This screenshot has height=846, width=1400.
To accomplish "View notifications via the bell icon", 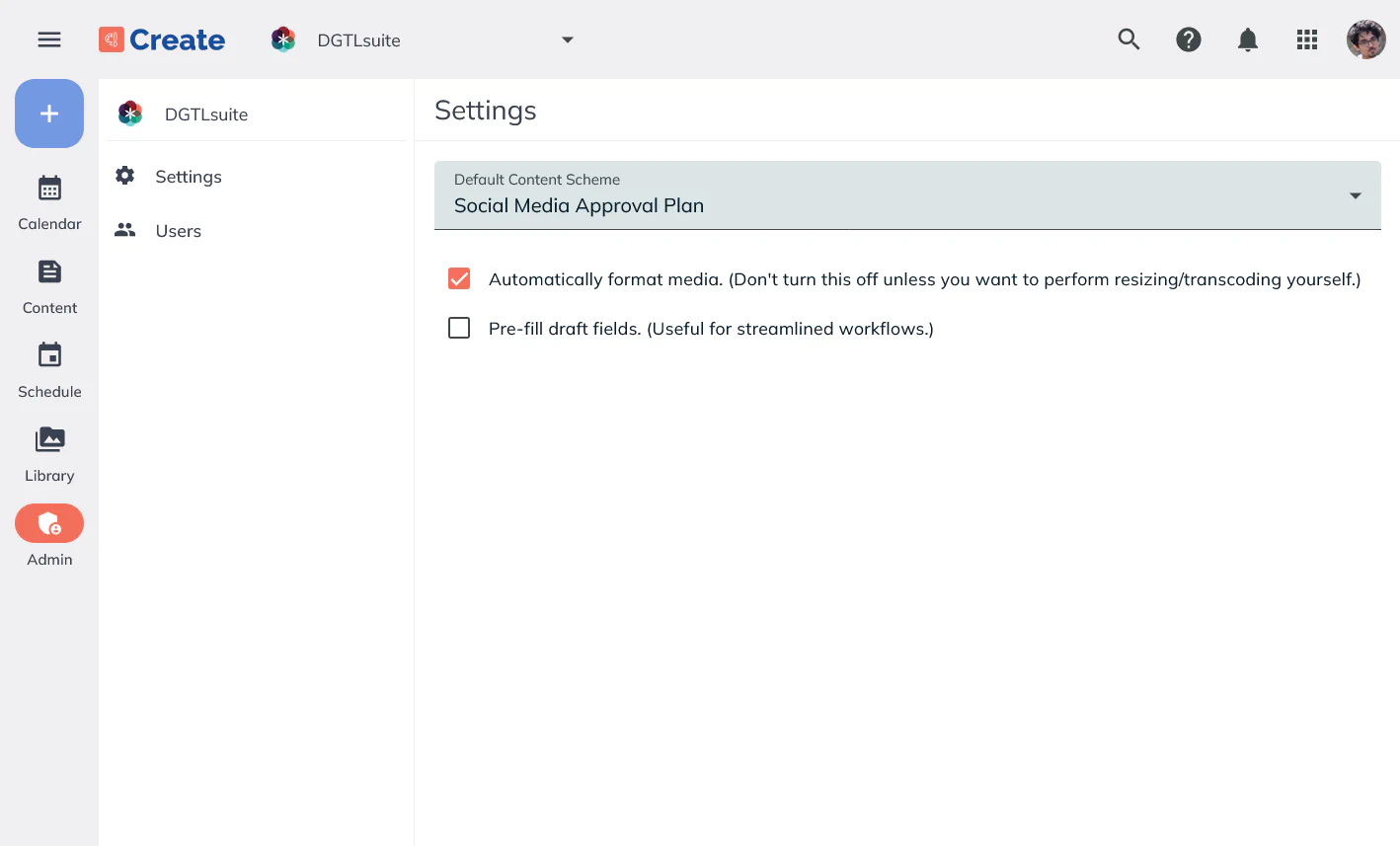I will (x=1247, y=39).
